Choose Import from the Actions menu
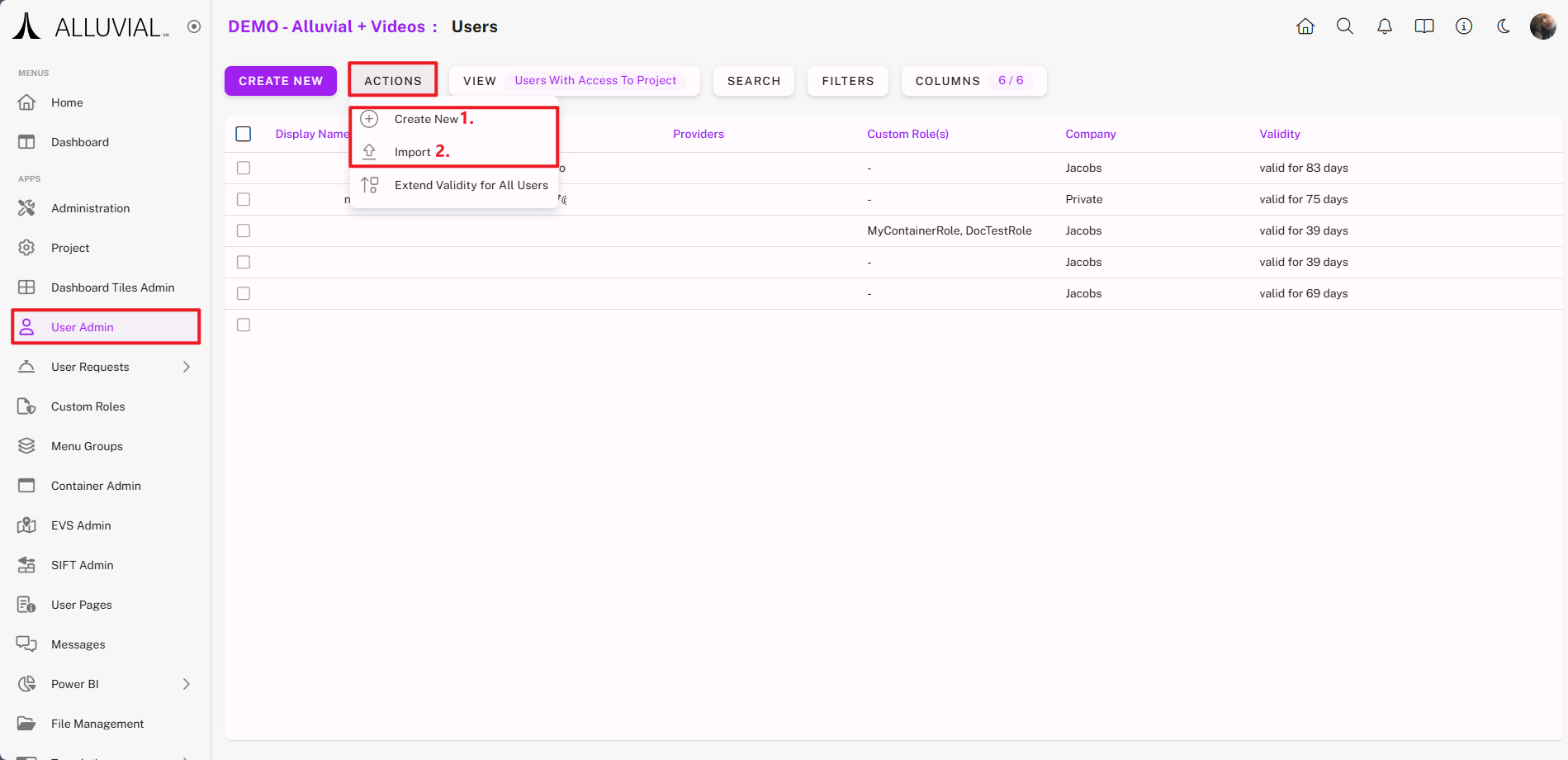Image resolution: width=1568 pixels, height=760 pixels. click(x=413, y=152)
